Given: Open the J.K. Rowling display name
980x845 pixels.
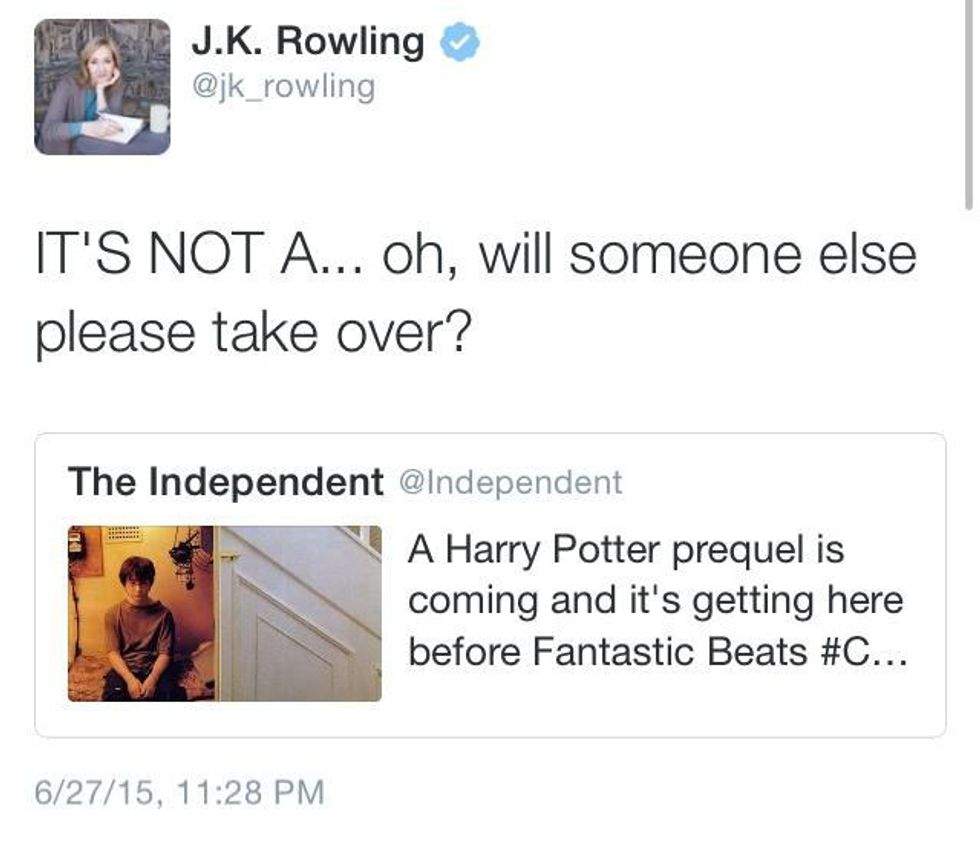Looking at the screenshot, I should [308, 41].
